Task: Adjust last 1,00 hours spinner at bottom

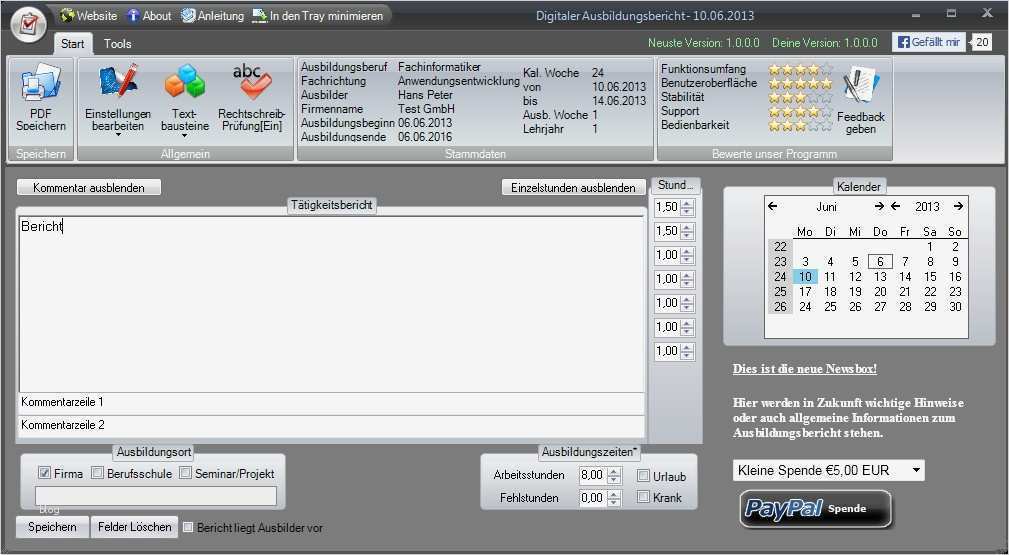Action: tap(687, 352)
